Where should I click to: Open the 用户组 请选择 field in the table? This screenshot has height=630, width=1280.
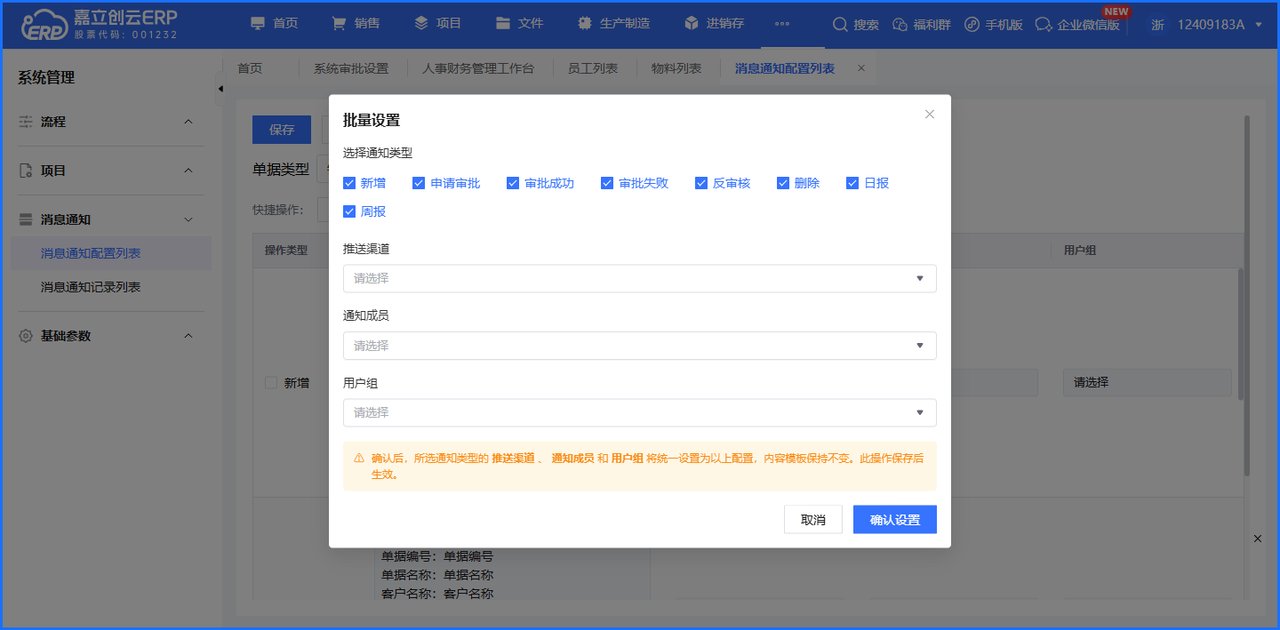pos(1147,382)
